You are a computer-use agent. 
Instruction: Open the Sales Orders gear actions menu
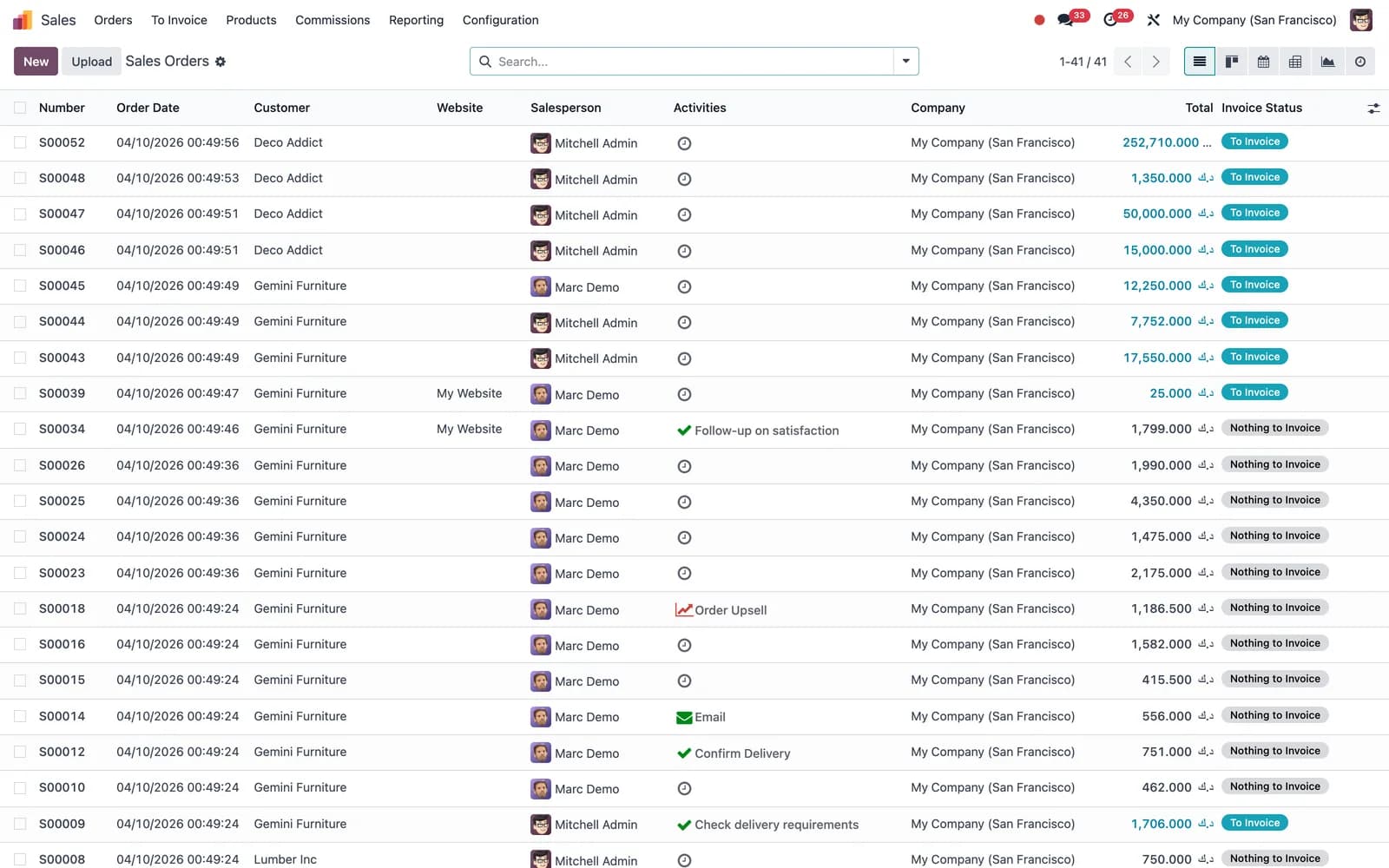221,62
